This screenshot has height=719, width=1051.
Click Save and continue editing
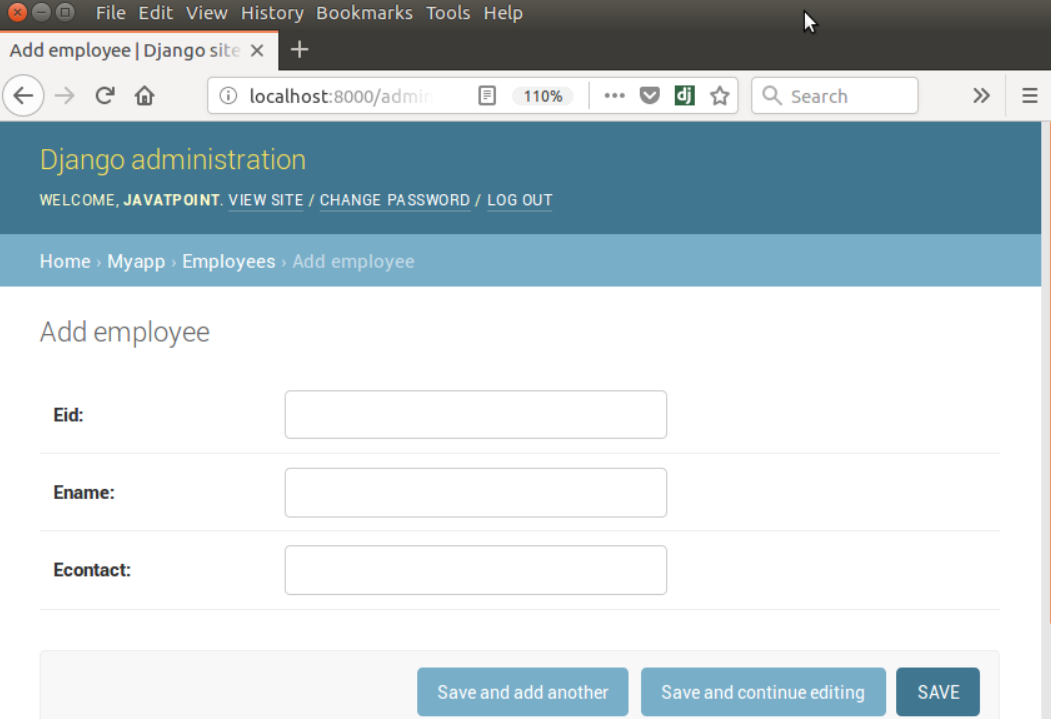(x=763, y=692)
